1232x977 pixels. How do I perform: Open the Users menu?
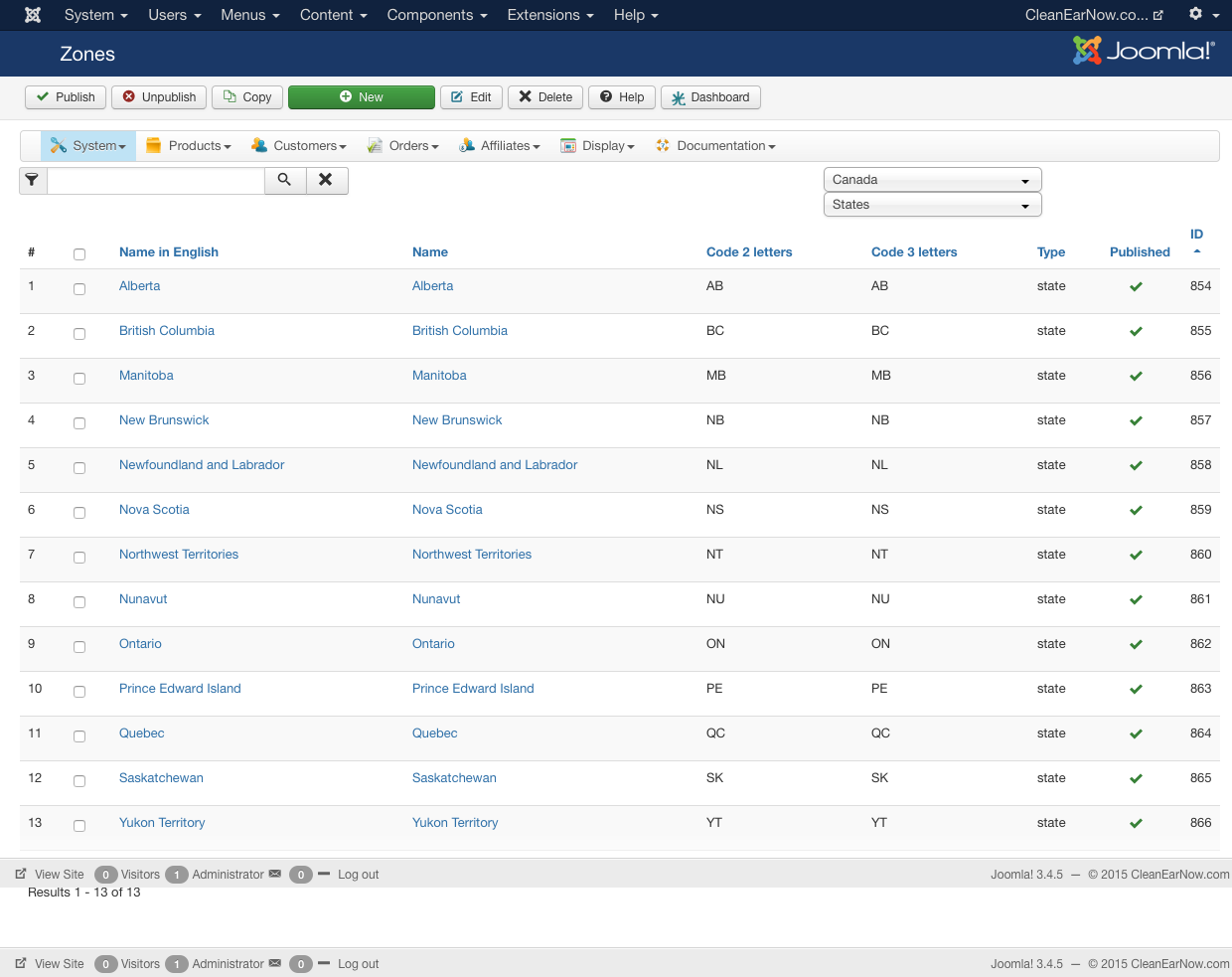point(174,15)
